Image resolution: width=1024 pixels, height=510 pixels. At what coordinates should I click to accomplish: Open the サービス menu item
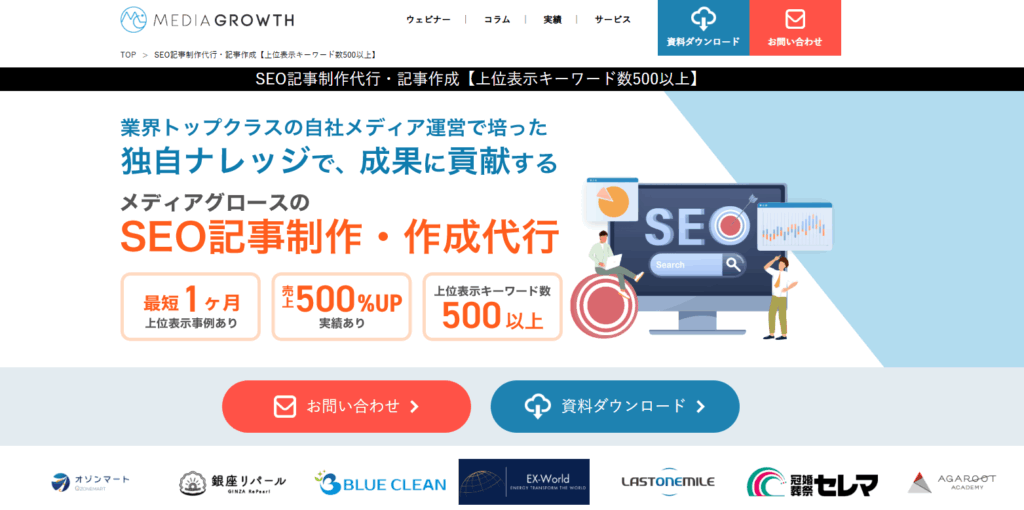point(613,20)
